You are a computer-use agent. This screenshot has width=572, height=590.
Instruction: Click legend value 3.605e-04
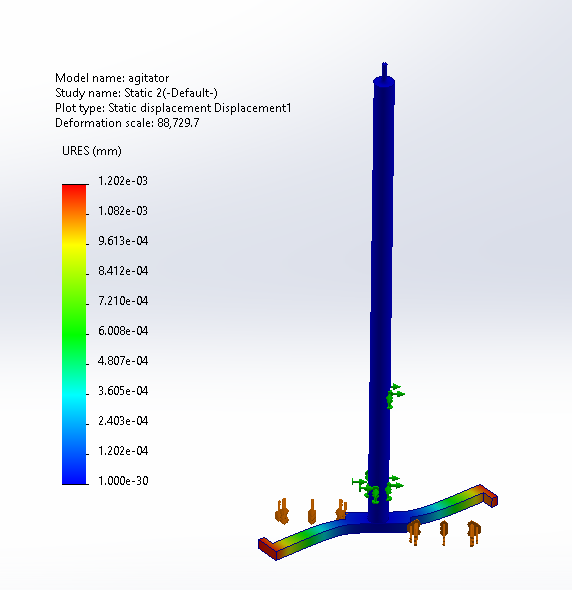click(123, 391)
